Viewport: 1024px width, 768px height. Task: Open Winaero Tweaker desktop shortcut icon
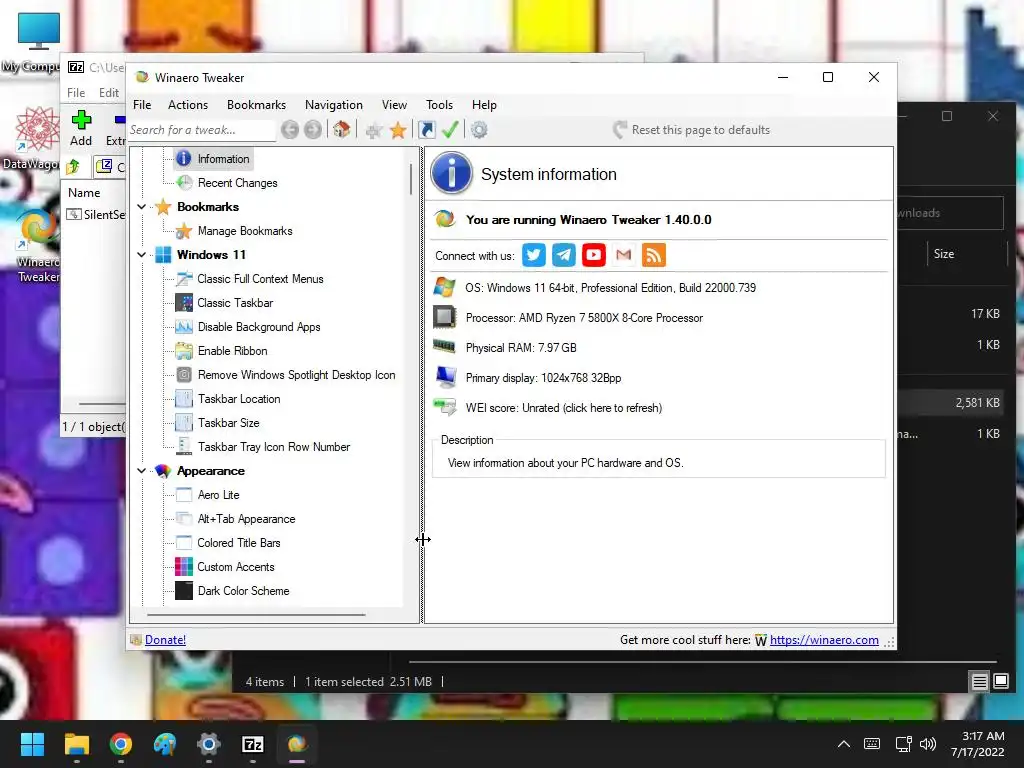38,247
